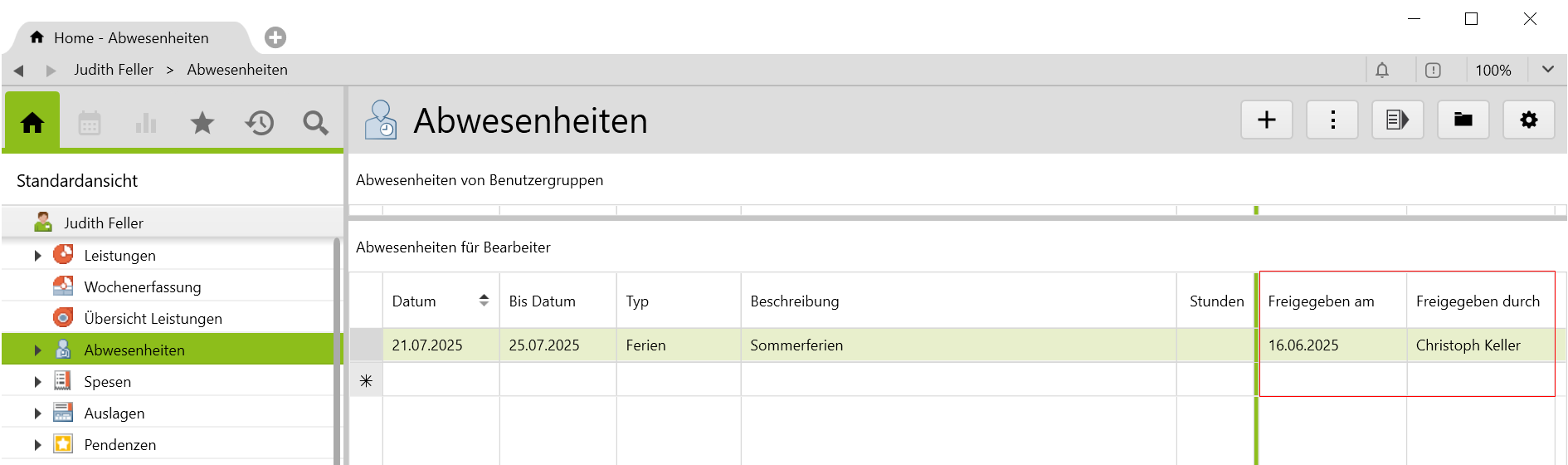Open the settings gear button
The image size is (1568, 465).
(1528, 120)
